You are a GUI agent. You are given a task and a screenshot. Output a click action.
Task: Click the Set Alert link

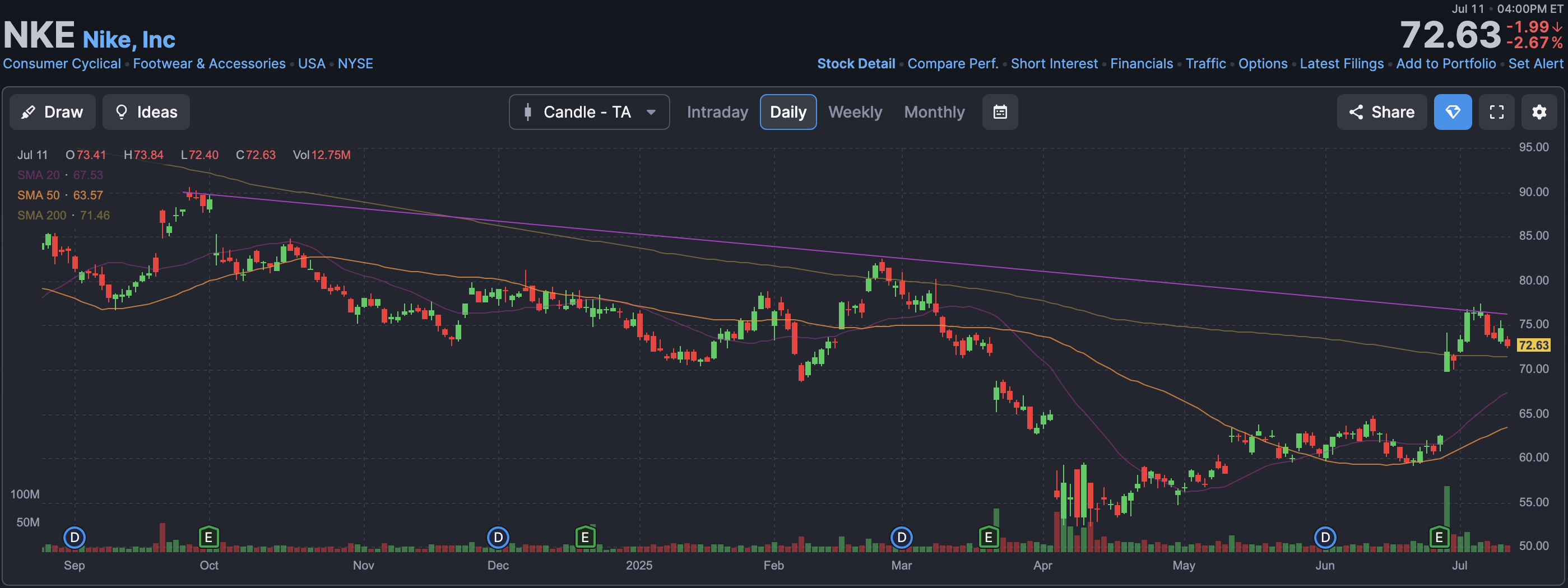pos(1535,64)
